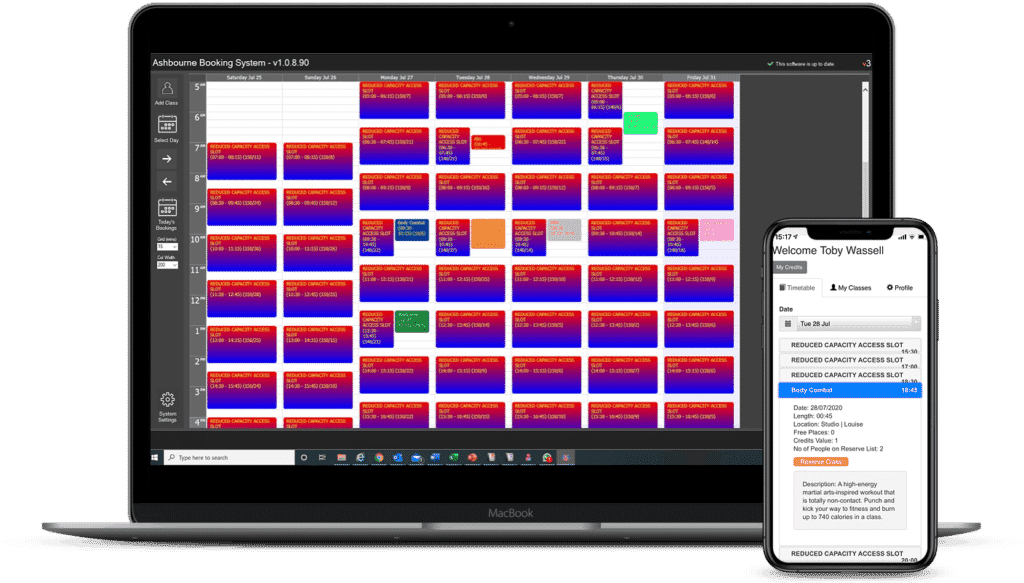Click the Type here to search box
This screenshot has height=583, width=1024.
228,457
